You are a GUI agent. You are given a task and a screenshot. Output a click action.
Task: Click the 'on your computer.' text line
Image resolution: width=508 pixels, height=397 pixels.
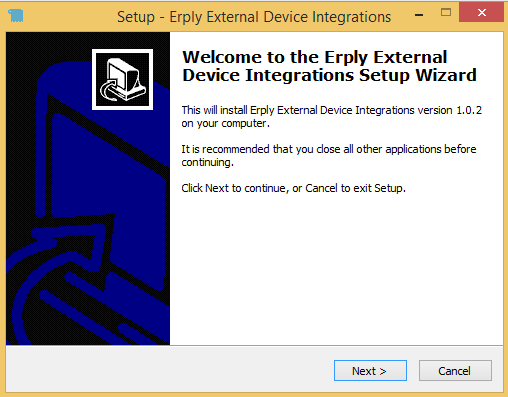[225, 123]
